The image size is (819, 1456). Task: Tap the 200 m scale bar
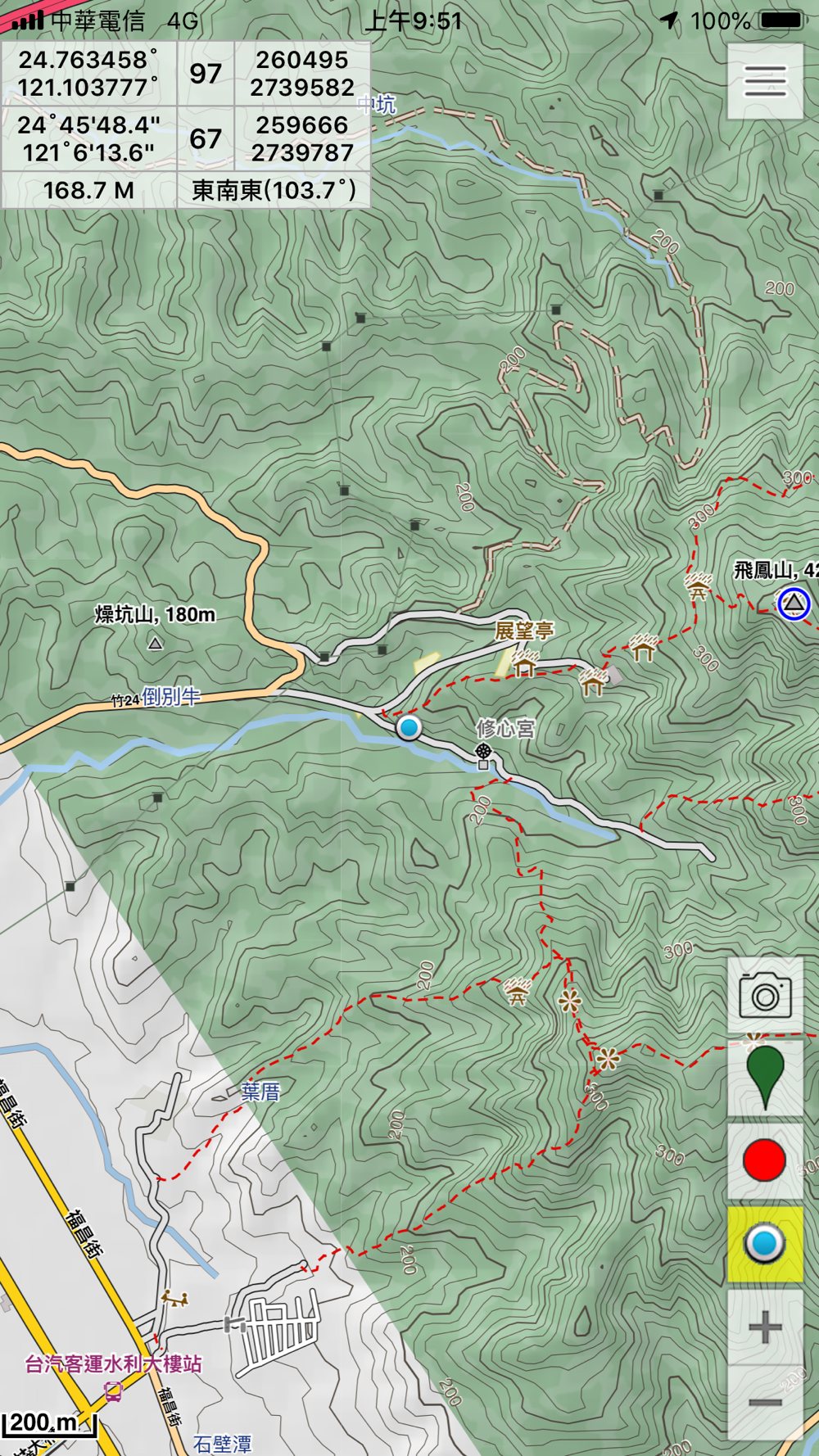tap(49, 1425)
